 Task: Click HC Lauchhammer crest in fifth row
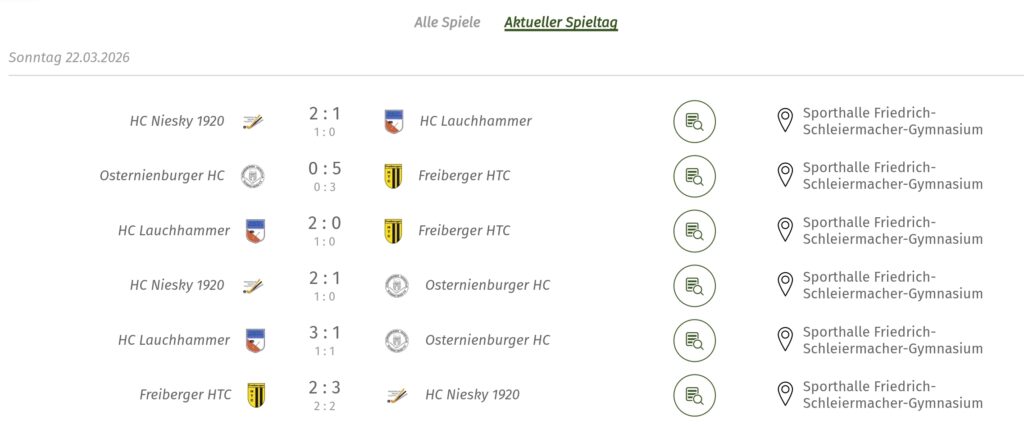pyautogui.click(x=255, y=340)
